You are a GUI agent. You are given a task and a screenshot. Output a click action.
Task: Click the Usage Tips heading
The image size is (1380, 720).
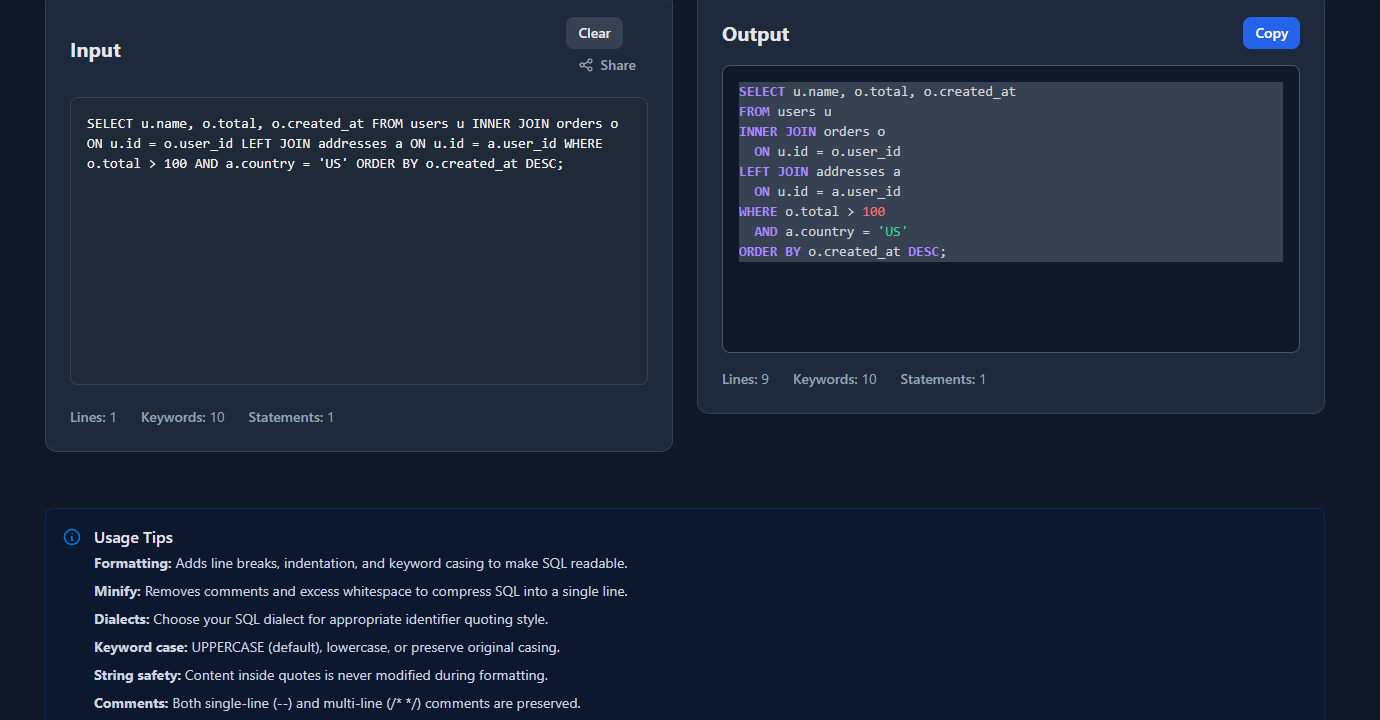133,538
